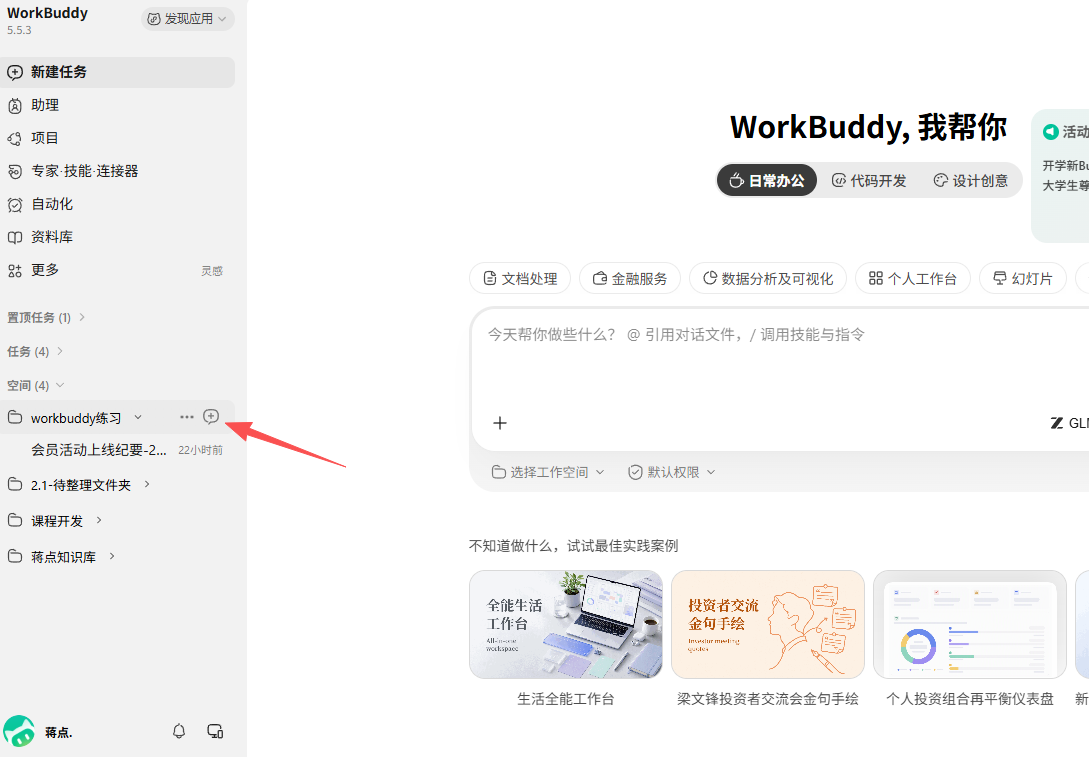This screenshot has width=1089, height=757.
Task: Open the 选择工作空间 dropdown
Action: pyautogui.click(x=548, y=472)
